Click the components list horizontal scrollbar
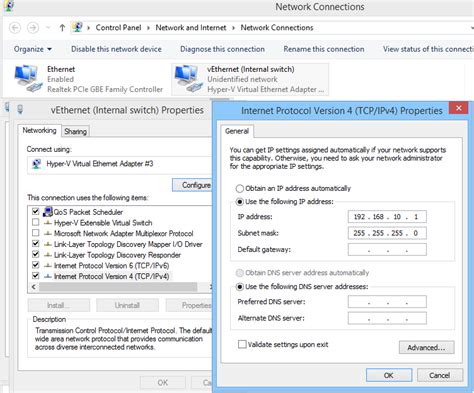 pos(118,287)
